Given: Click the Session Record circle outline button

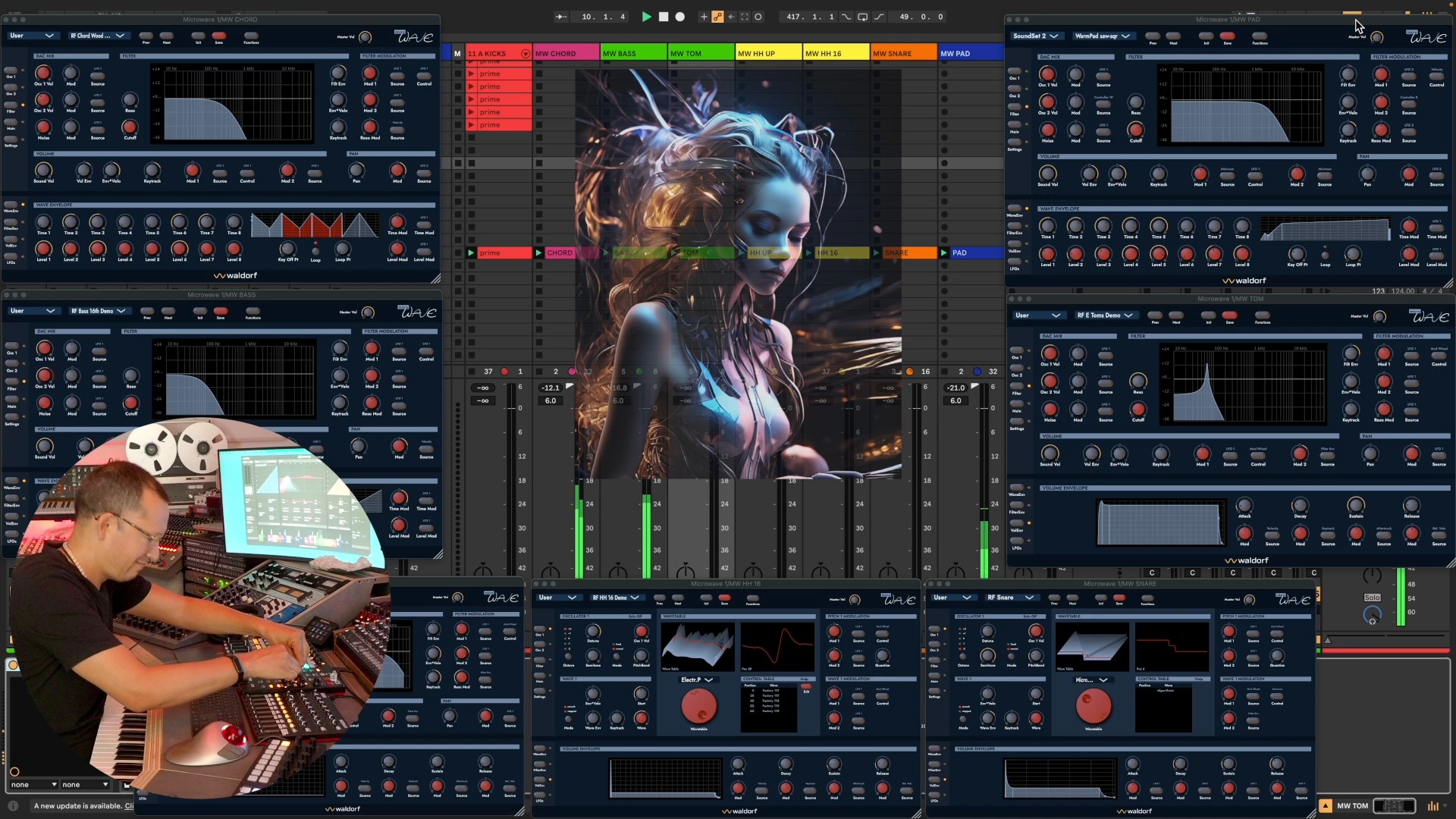Looking at the screenshot, I should pyautogui.click(x=758, y=17).
